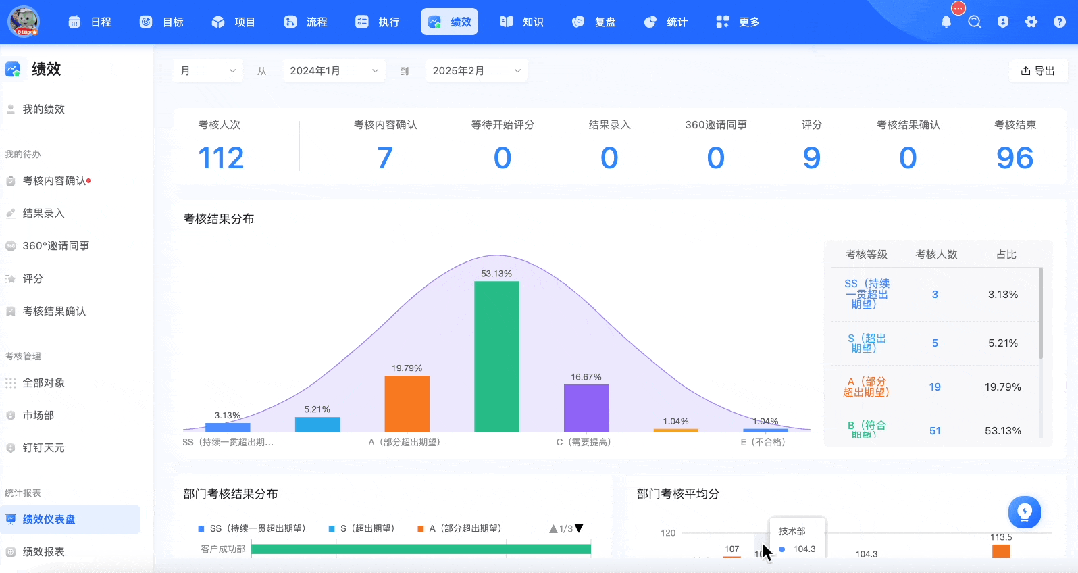This screenshot has width=1078, height=573.
Task: Go to next legend page arrow
Action: [x=579, y=528]
